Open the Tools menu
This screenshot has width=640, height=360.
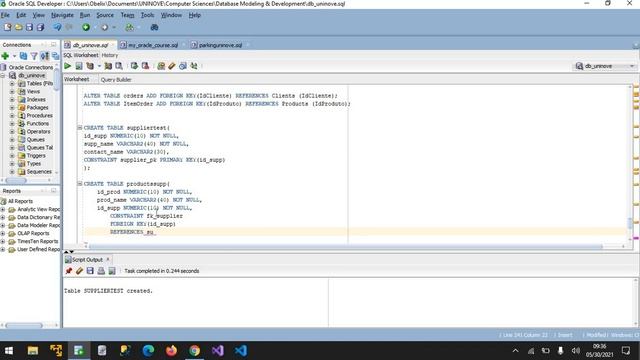pos(147,15)
